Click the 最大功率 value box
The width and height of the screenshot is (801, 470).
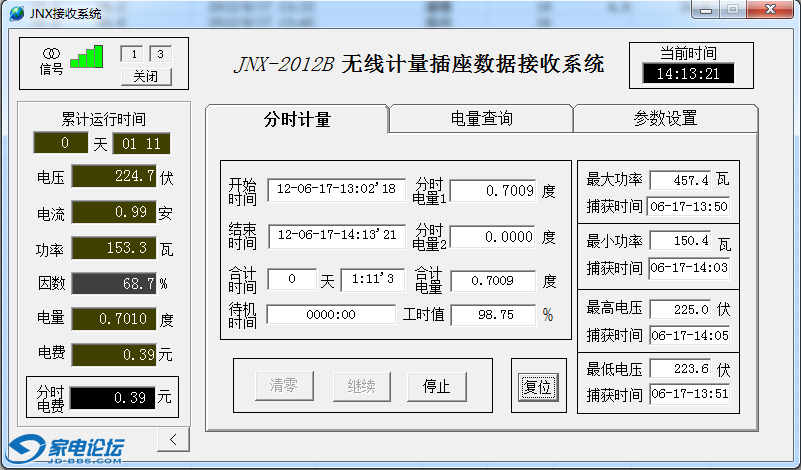point(679,180)
